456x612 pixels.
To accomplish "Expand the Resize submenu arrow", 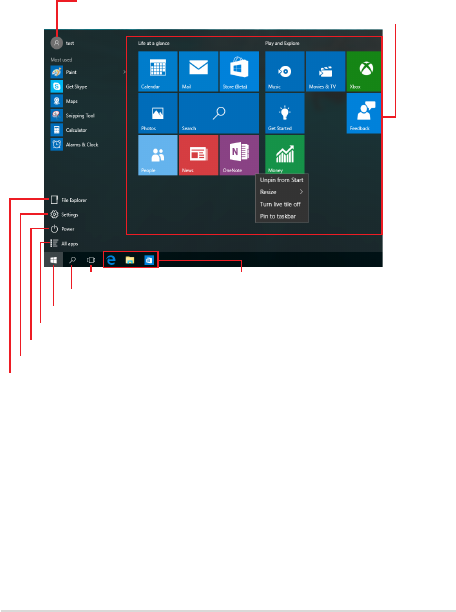I will click(301, 192).
